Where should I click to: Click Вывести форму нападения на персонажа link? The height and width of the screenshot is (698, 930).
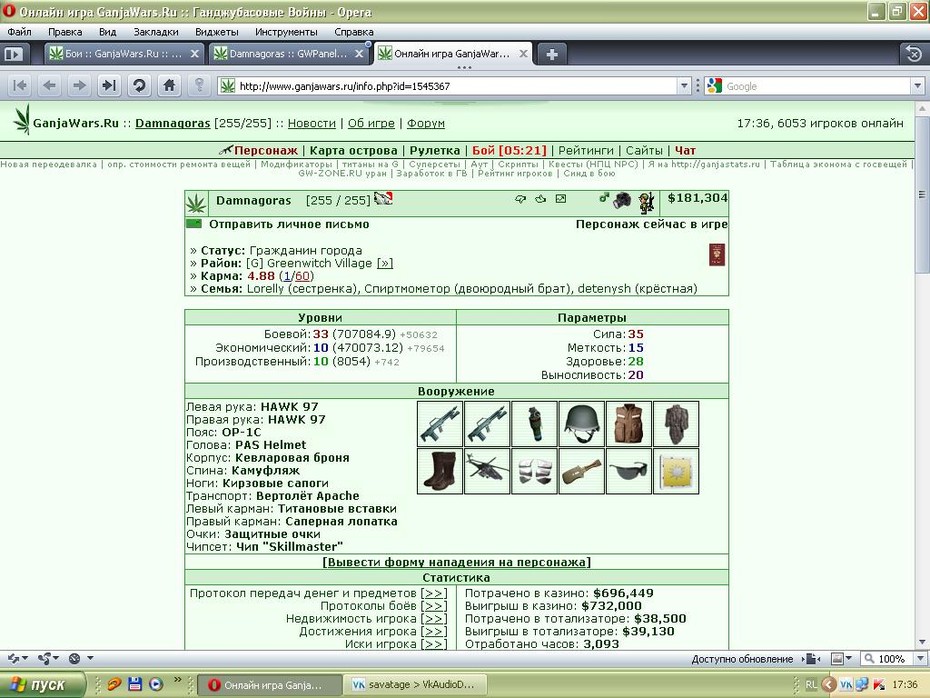(456, 562)
